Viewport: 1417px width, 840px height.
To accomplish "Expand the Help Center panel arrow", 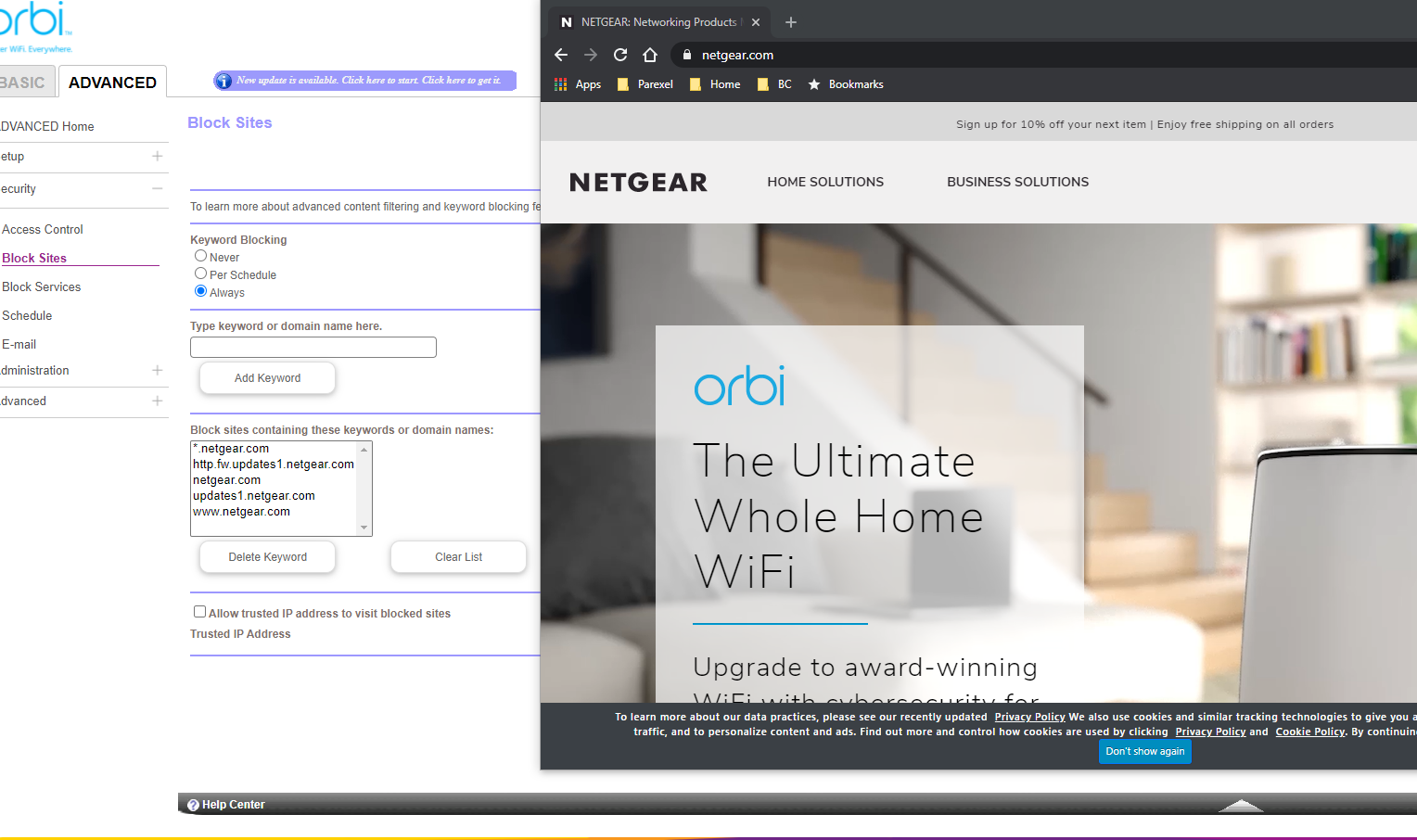I will click(1241, 805).
